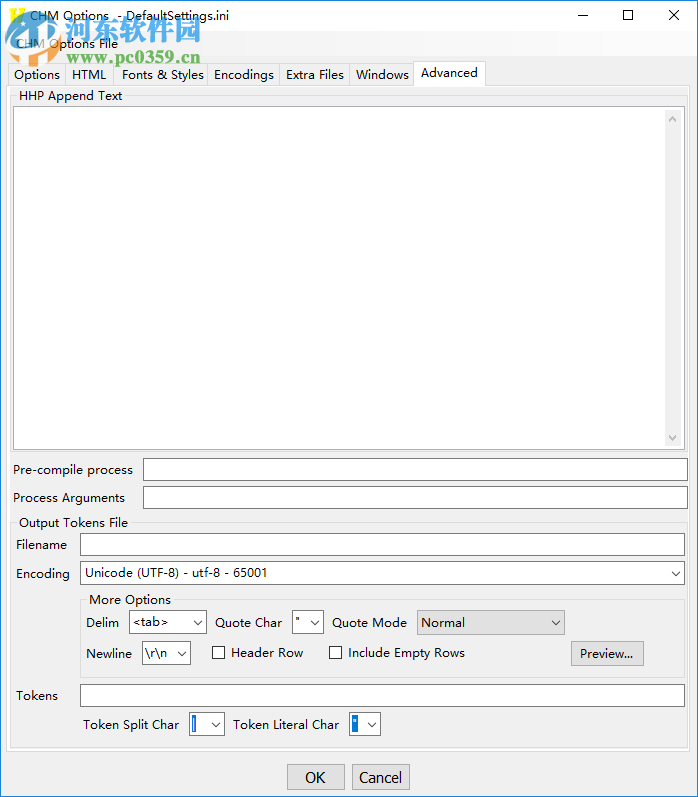Switch to the Options tab

(x=37, y=75)
